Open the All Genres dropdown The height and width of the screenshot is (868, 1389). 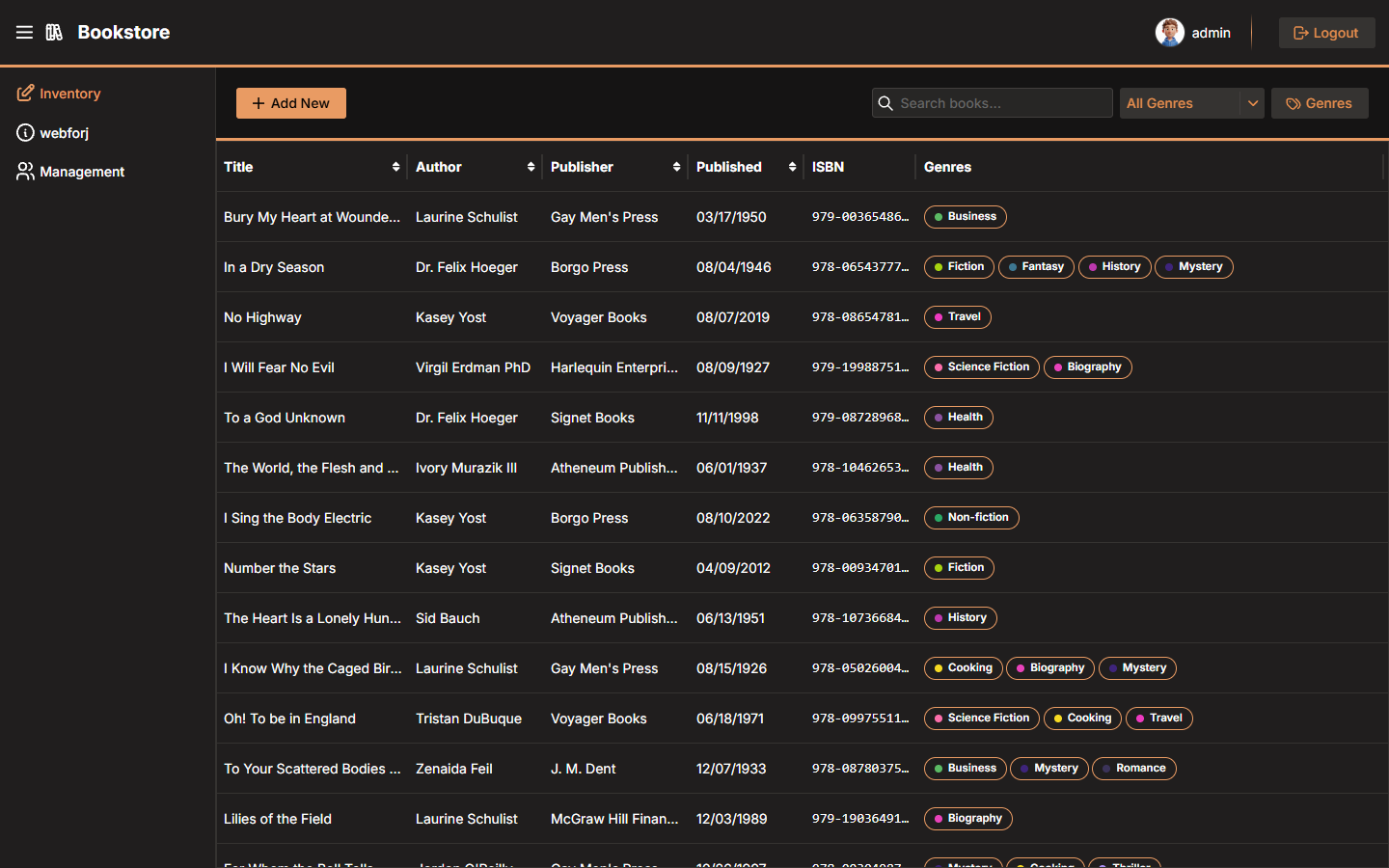point(1192,103)
